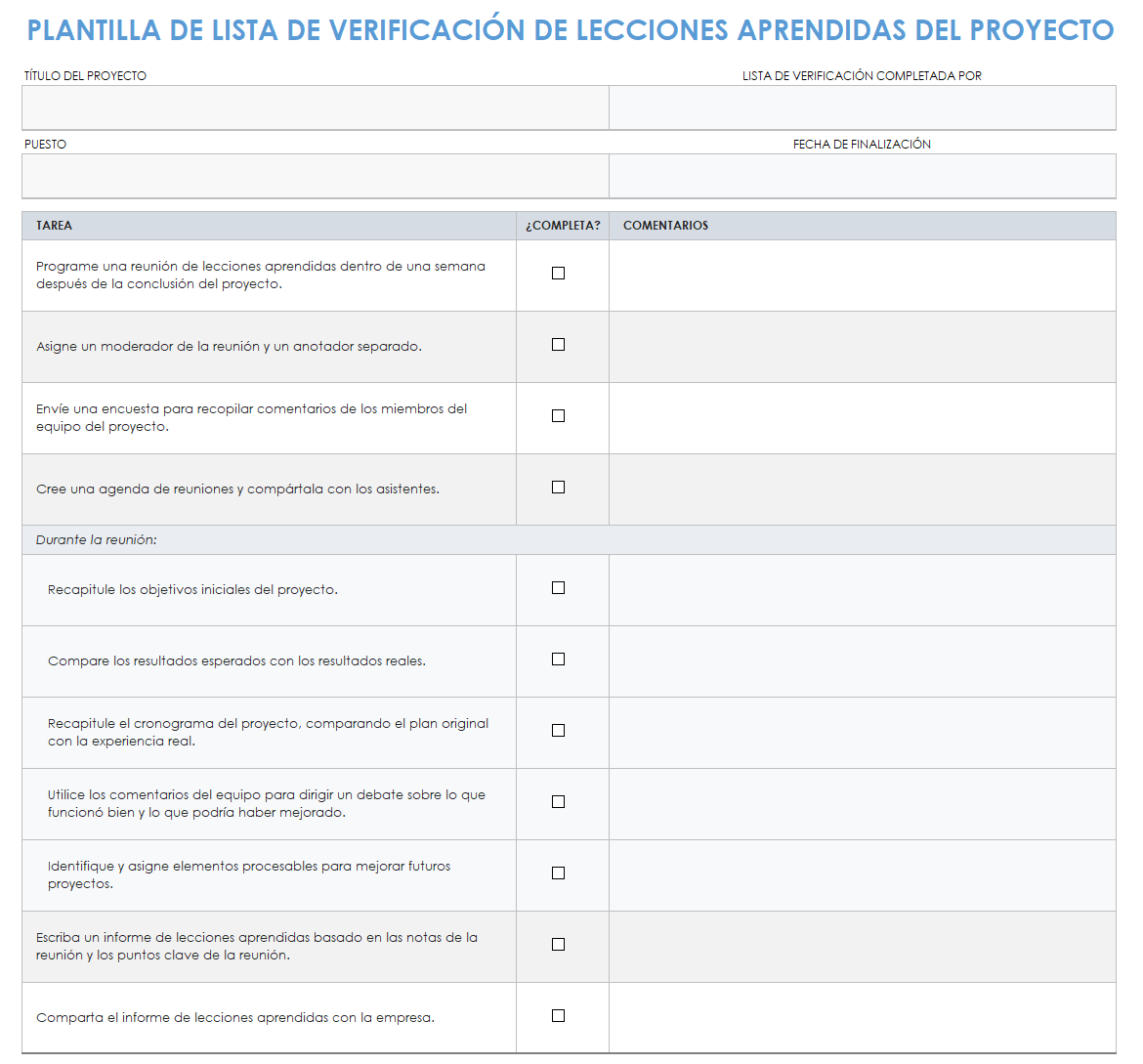Viewport: 1143px width, 1064px height.
Task: Mark sharing the report with company complete
Action: (x=558, y=1015)
